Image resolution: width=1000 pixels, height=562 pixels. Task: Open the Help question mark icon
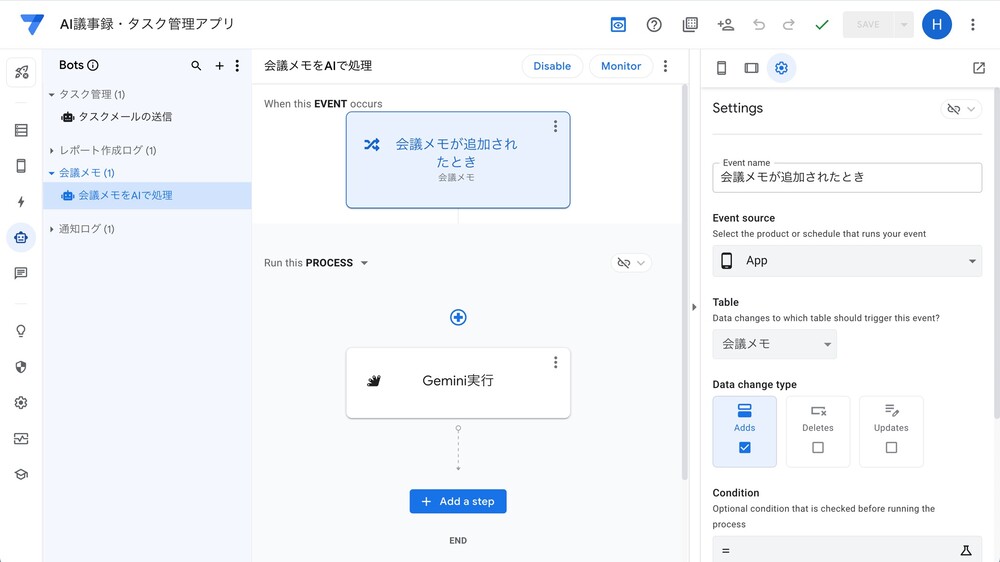[x=654, y=25]
